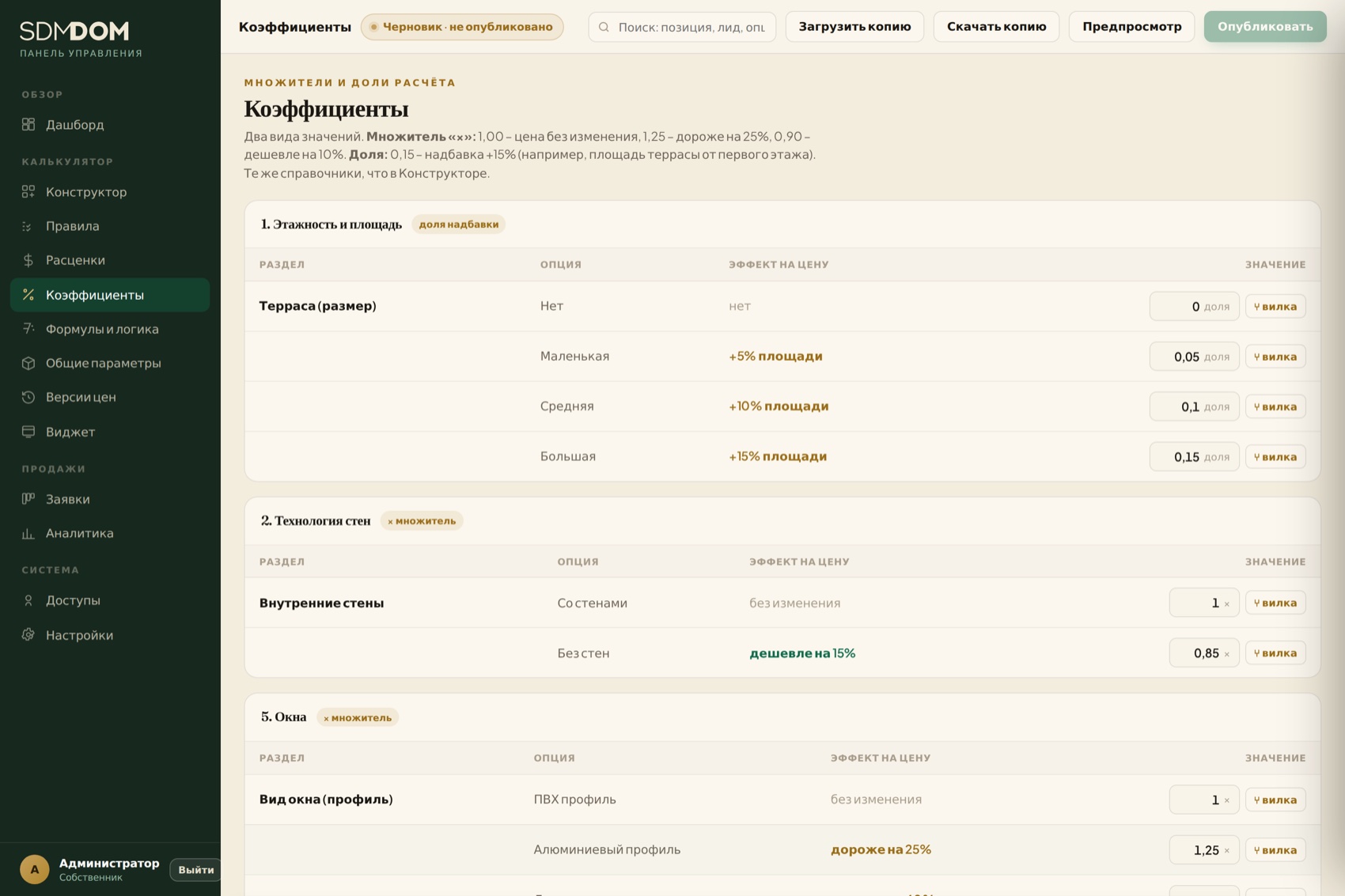Edit the multiplier for Со стенами
The width and height of the screenshot is (1345, 896).
coord(1204,603)
